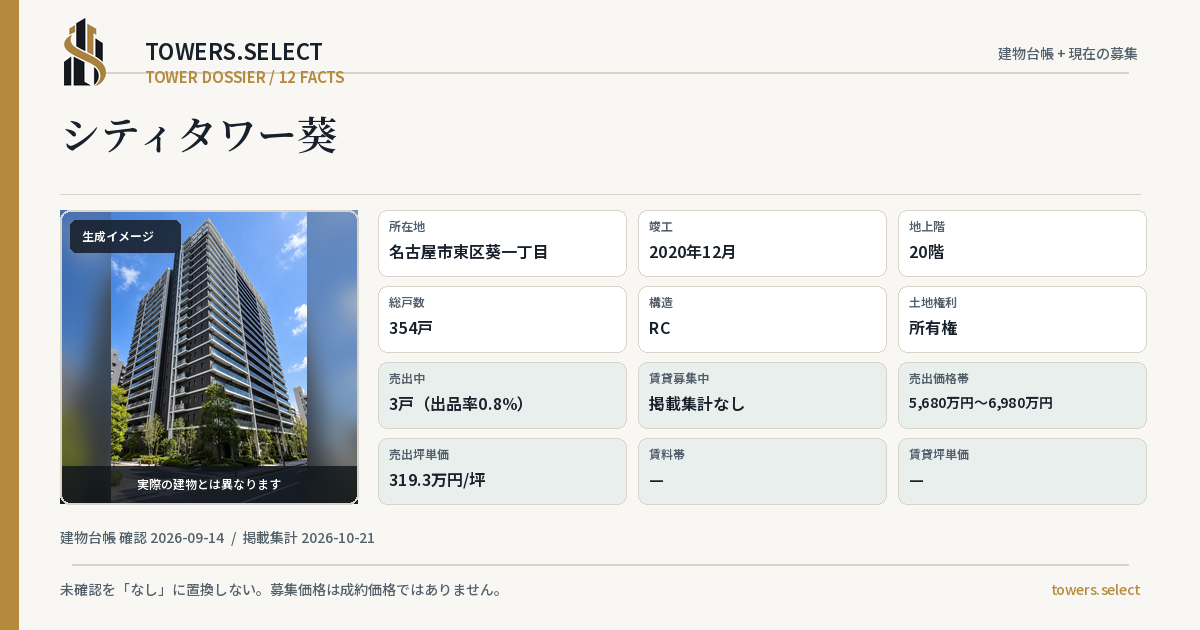Click the 構造 RC fact card
The width and height of the screenshot is (1200, 630).
pyautogui.click(x=762, y=319)
